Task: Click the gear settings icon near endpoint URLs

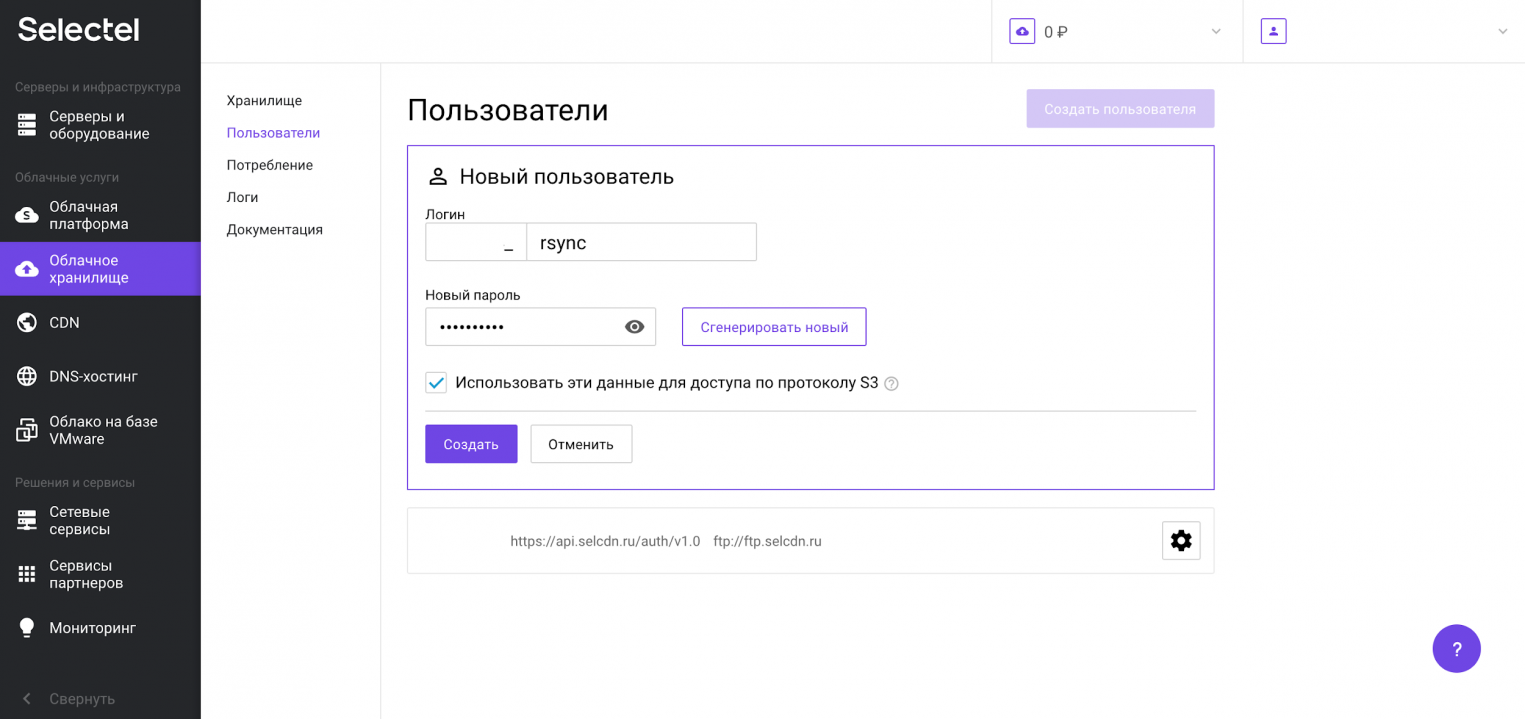Action: [x=1181, y=540]
